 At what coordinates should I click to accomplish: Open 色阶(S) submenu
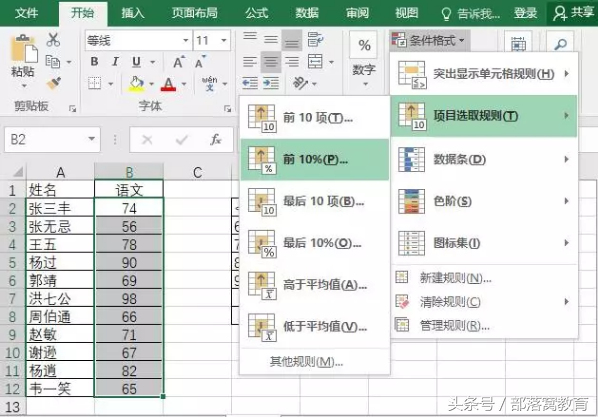point(484,201)
